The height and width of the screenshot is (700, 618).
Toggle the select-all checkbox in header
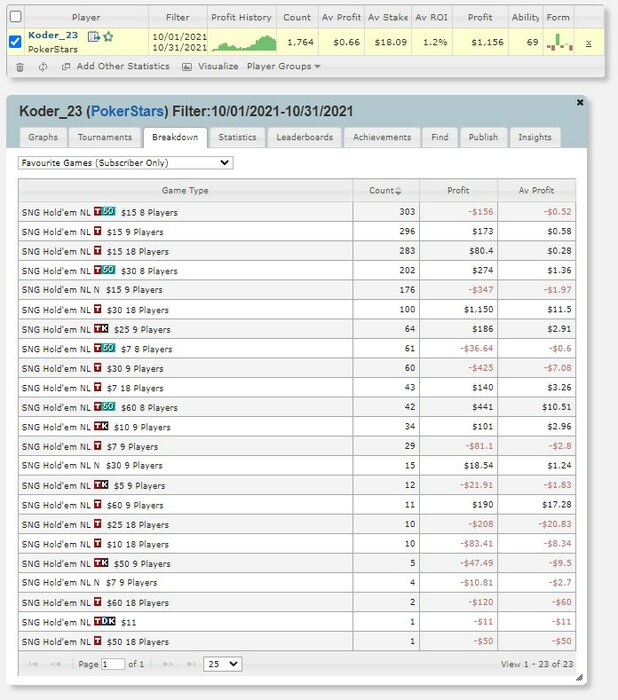click(15, 17)
